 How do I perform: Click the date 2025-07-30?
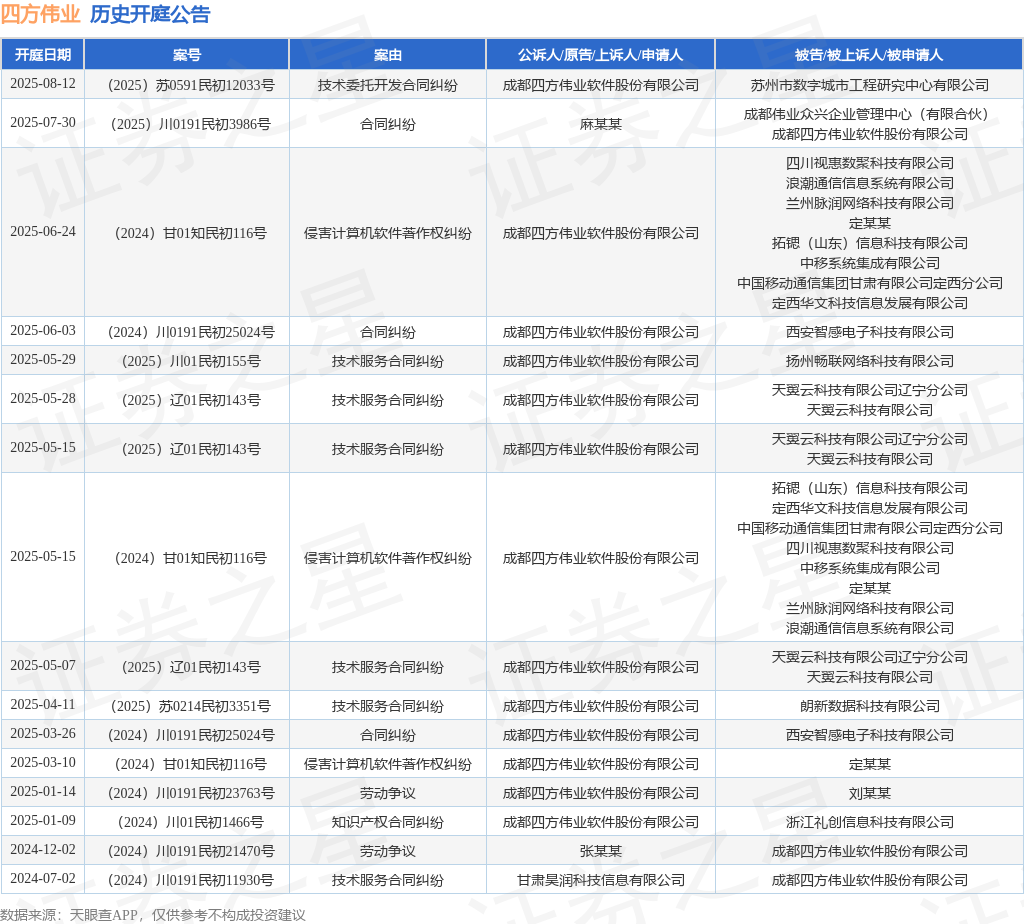coord(43,123)
